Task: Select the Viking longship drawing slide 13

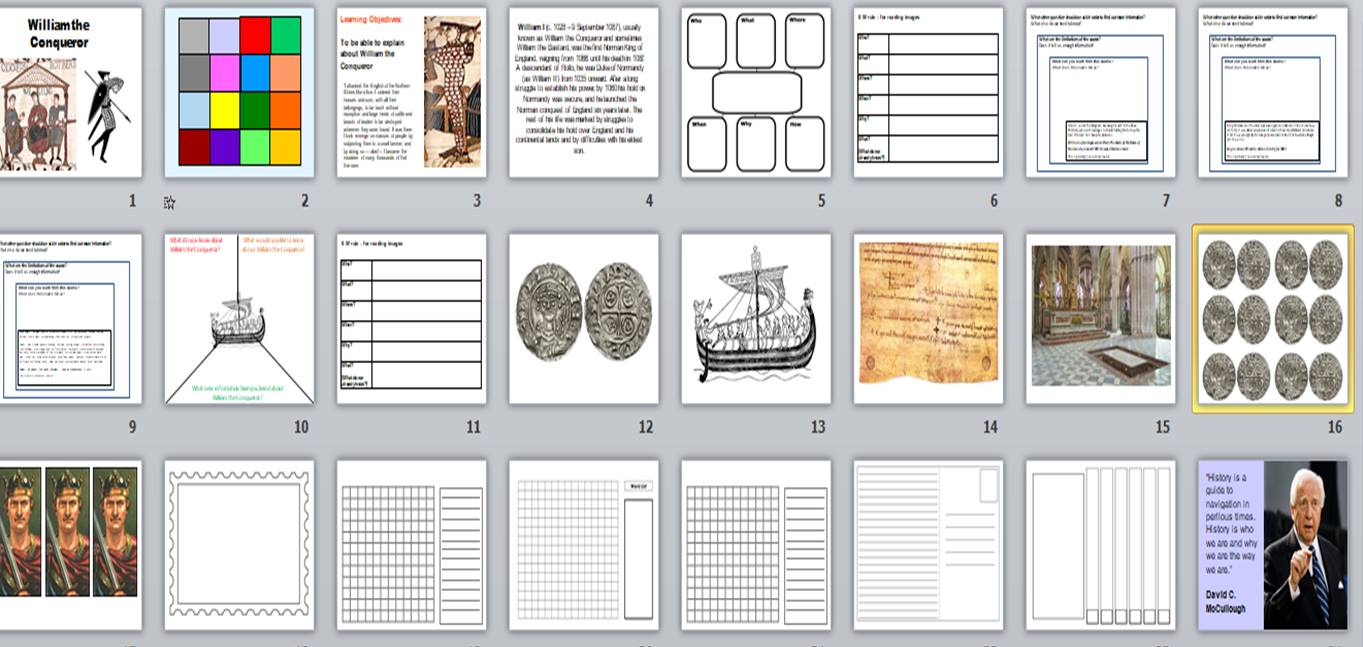Action: pyautogui.click(x=754, y=315)
